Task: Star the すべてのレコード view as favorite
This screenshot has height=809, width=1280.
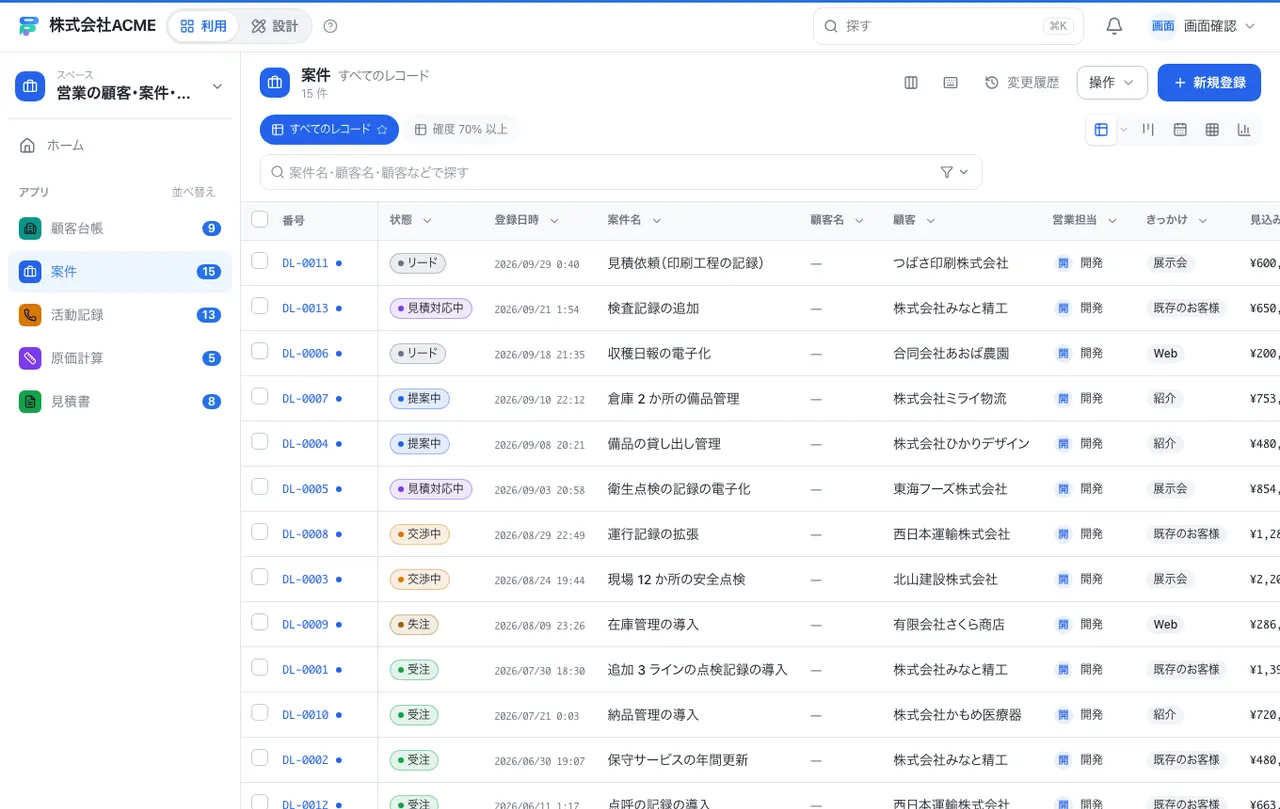Action: click(381, 130)
